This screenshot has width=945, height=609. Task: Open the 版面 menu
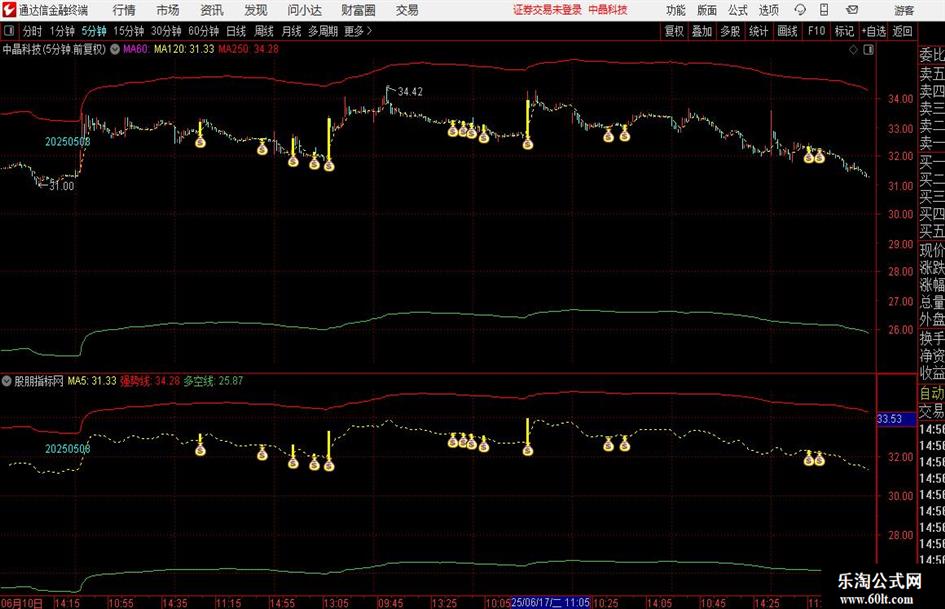coord(706,10)
